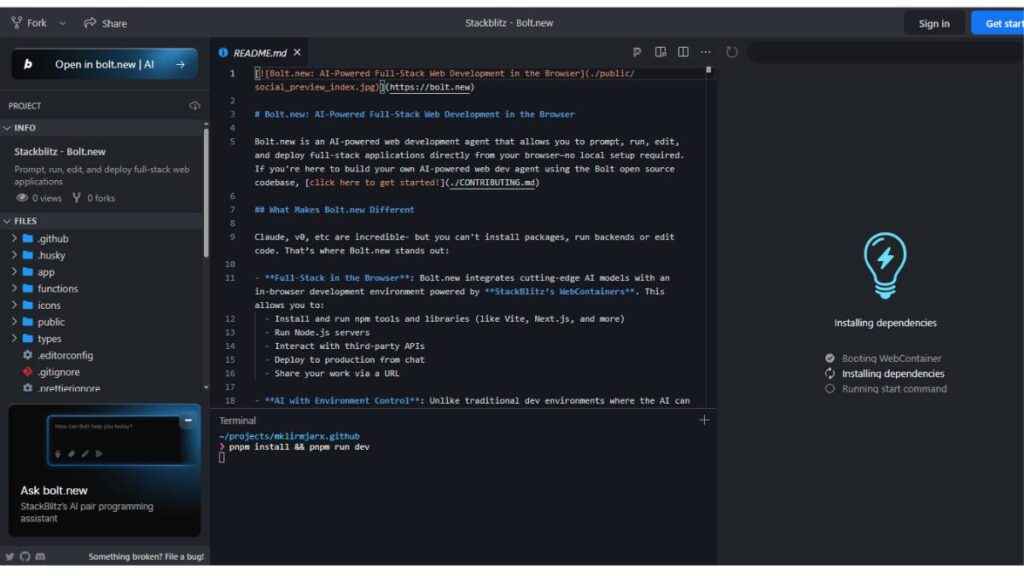Select the P formatting icon above the editor
Image resolution: width=1024 pixels, height=576 pixels.
click(x=637, y=51)
